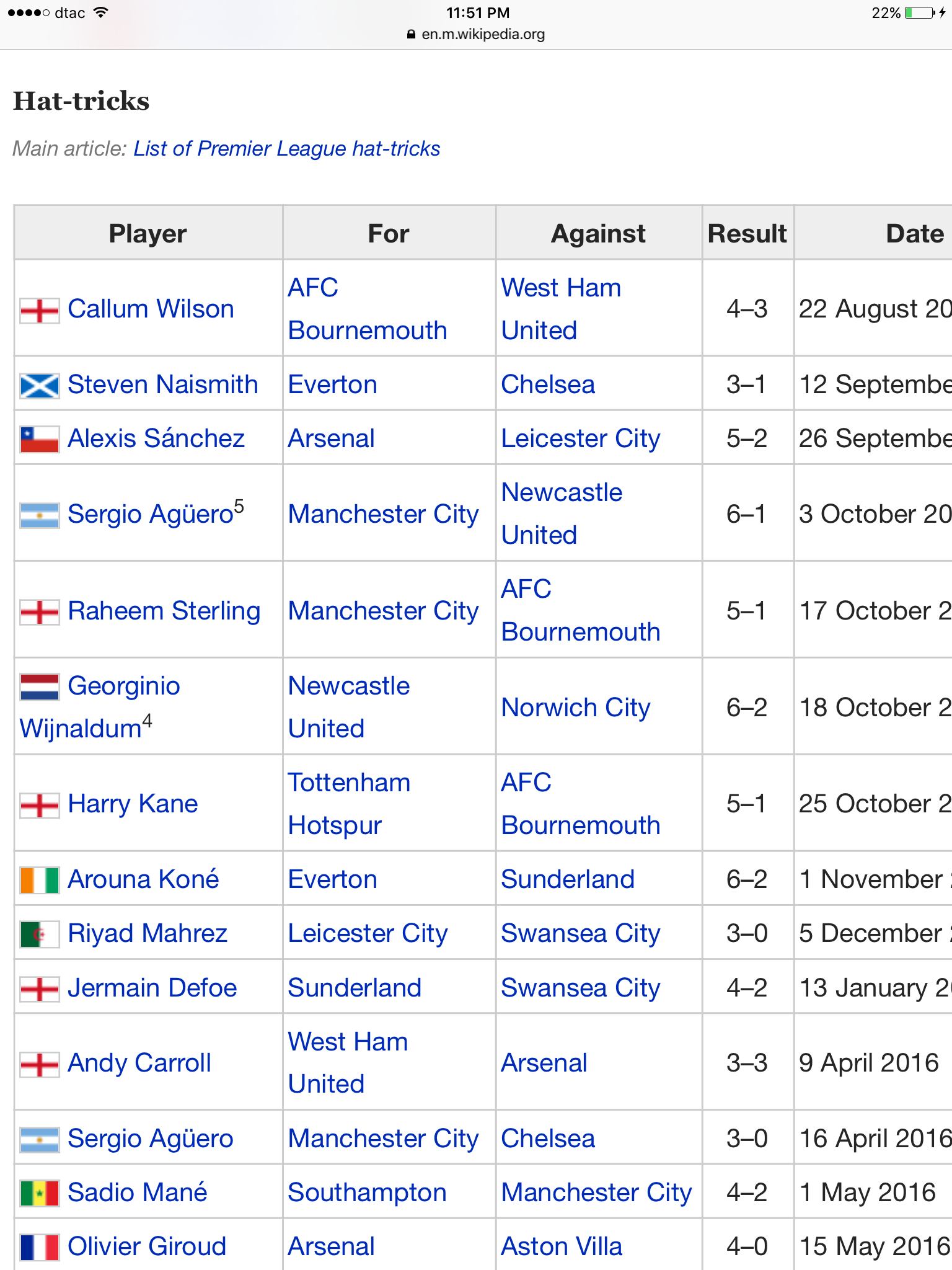This screenshot has width=952, height=1270.
Task: Open Raheem Sterling player link
Action: click(164, 611)
